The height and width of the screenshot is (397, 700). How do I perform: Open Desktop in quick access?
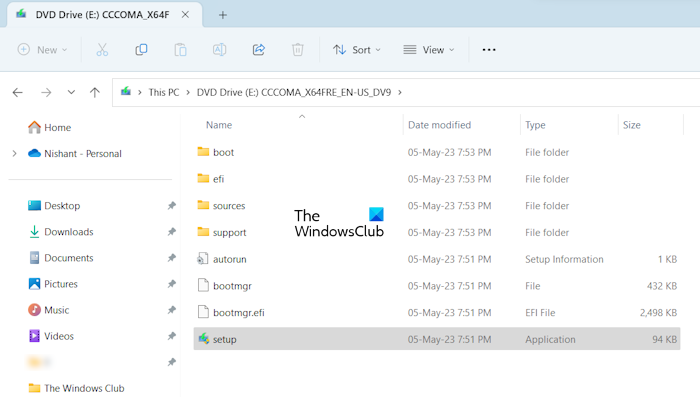coord(54,206)
